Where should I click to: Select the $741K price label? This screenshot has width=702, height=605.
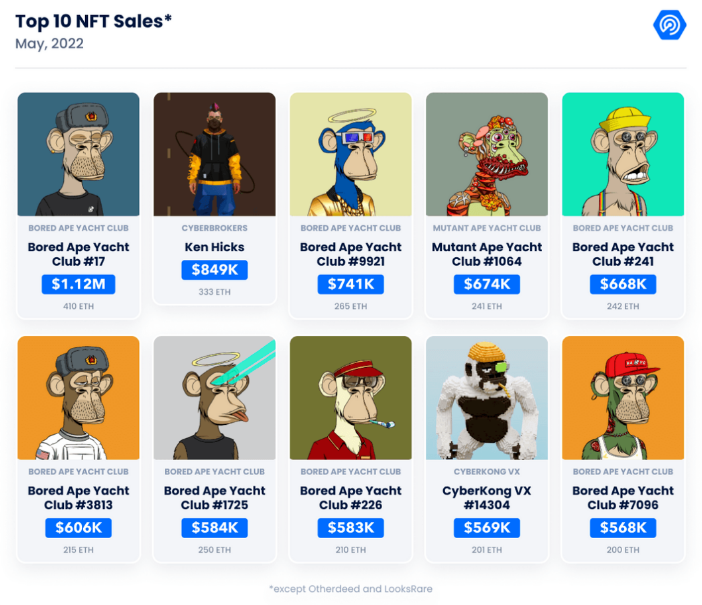(x=351, y=284)
